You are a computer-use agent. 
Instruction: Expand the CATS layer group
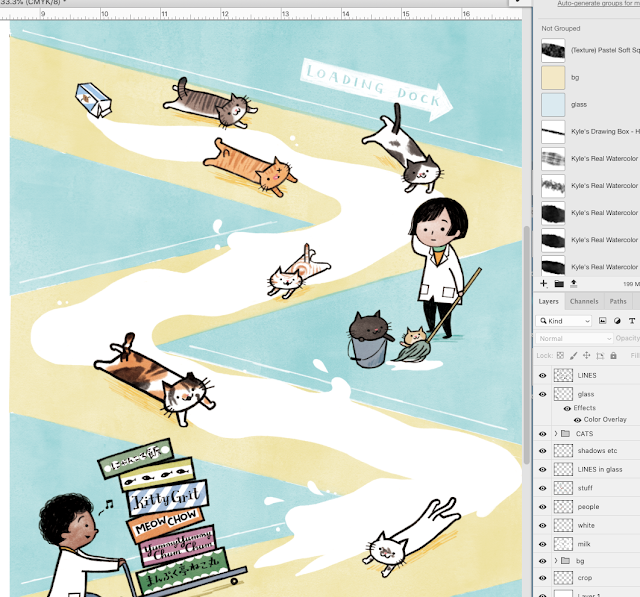point(556,433)
